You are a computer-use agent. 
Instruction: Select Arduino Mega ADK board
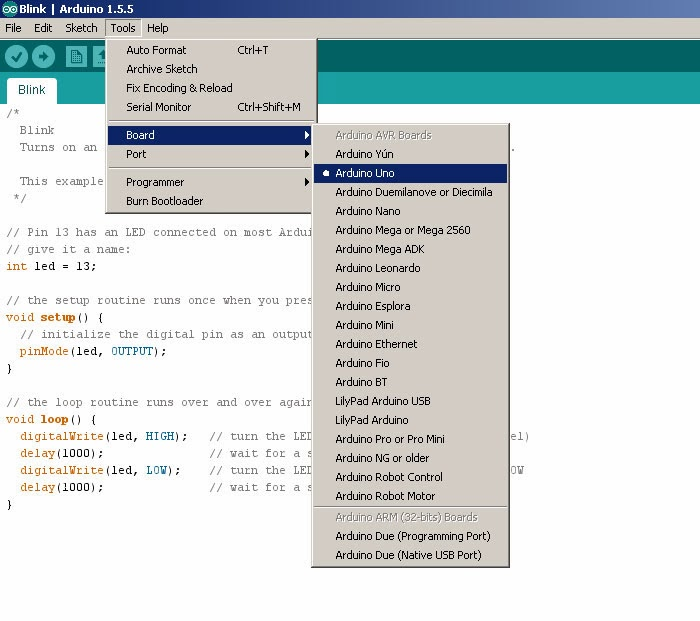(410, 249)
